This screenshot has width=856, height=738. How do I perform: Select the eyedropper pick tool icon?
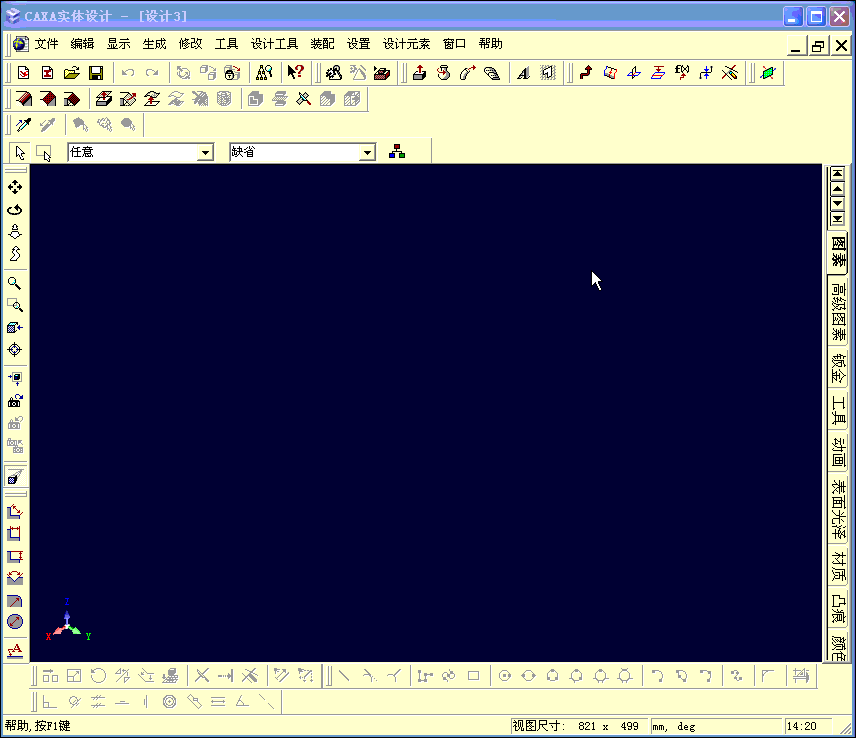(23, 124)
